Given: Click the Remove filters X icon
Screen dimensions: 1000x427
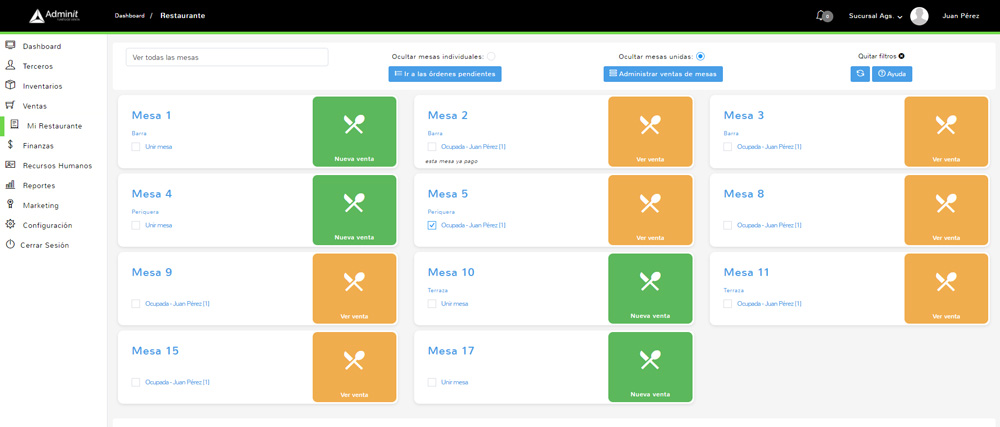Looking at the screenshot, I should coord(901,56).
